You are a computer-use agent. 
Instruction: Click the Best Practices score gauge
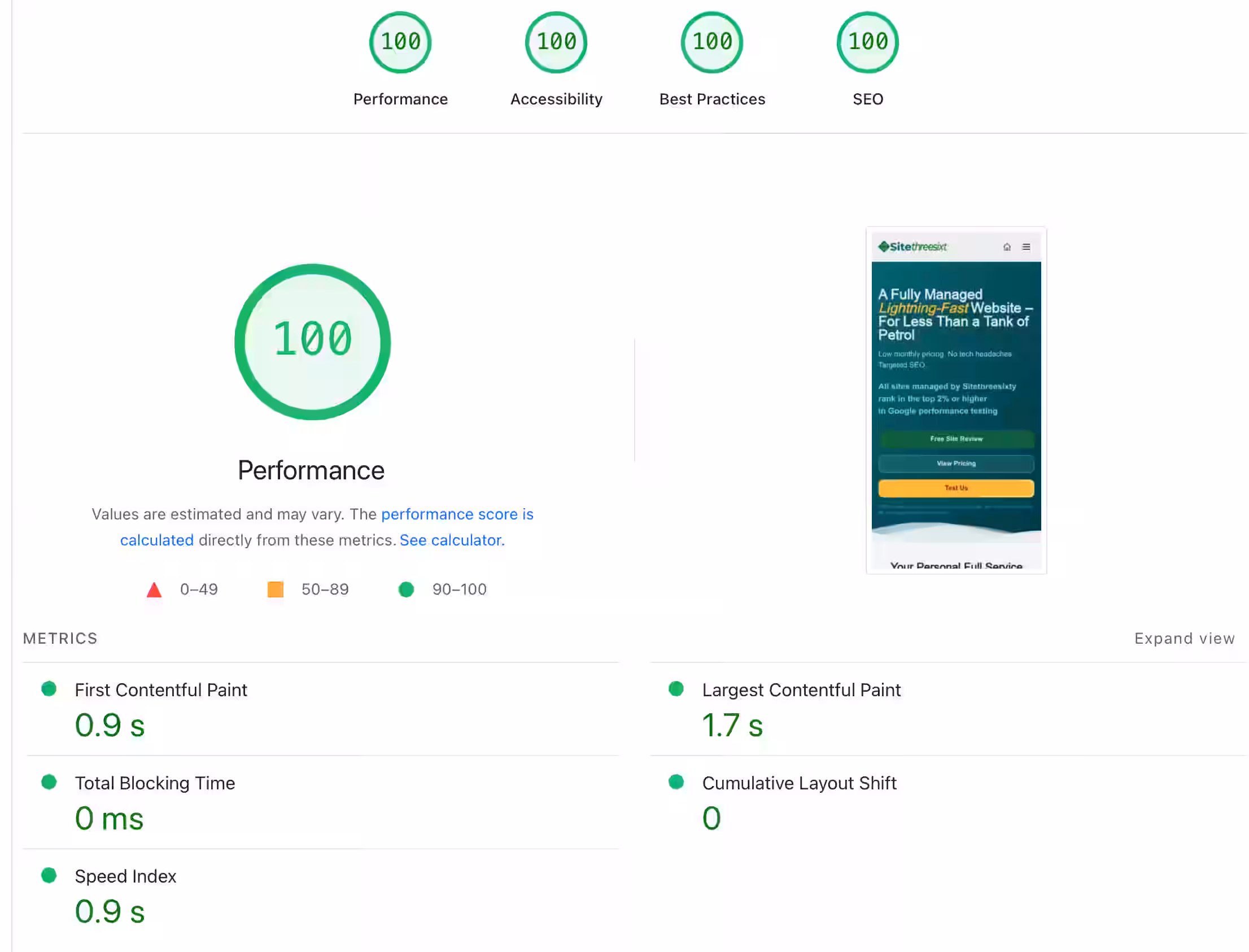pyautogui.click(x=711, y=42)
